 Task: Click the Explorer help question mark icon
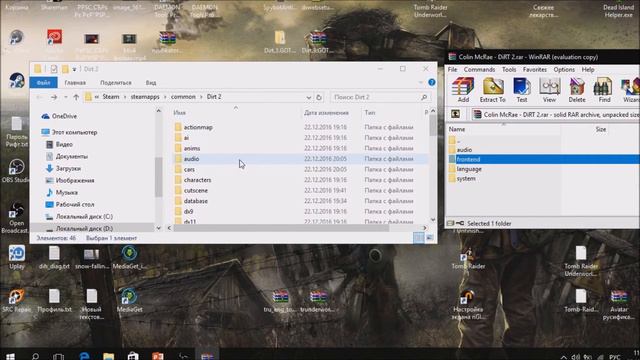[x=432, y=82]
